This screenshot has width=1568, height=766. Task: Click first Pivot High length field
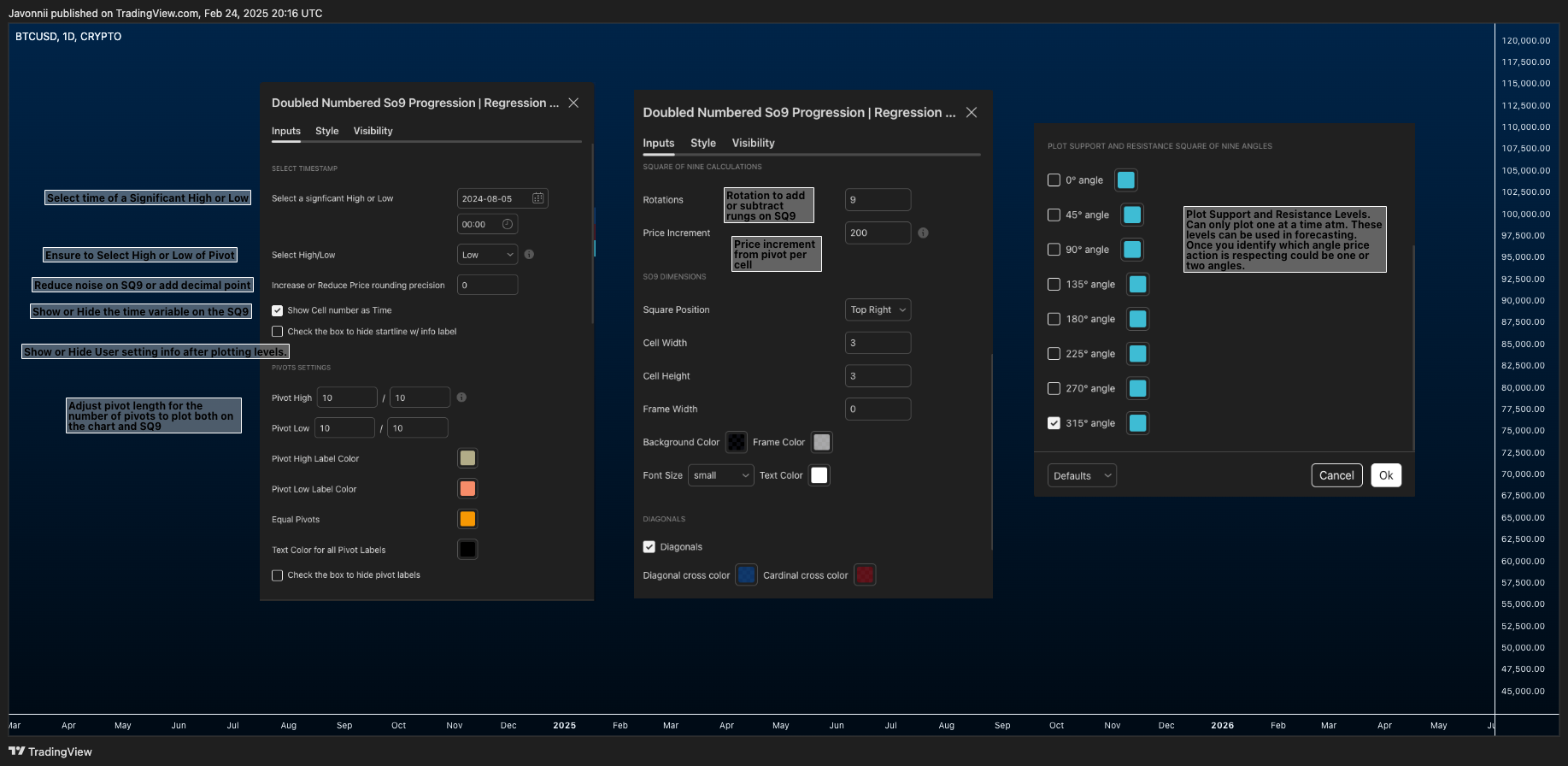click(347, 398)
